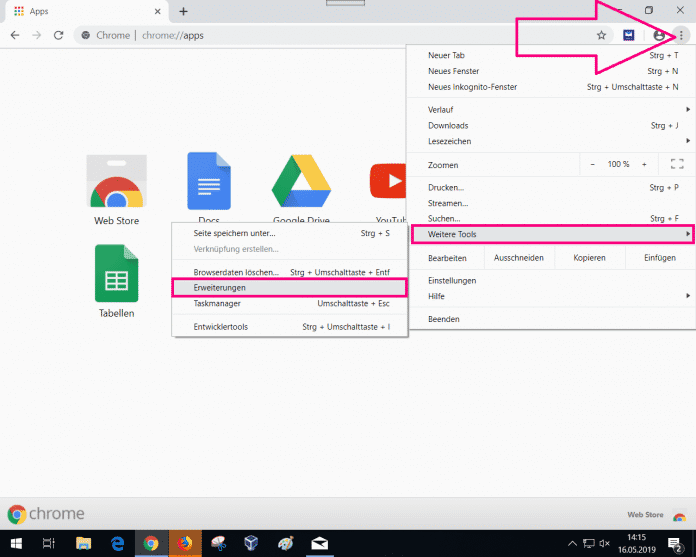Click the Einfügen button
696x557 pixels.
[659, 258]
